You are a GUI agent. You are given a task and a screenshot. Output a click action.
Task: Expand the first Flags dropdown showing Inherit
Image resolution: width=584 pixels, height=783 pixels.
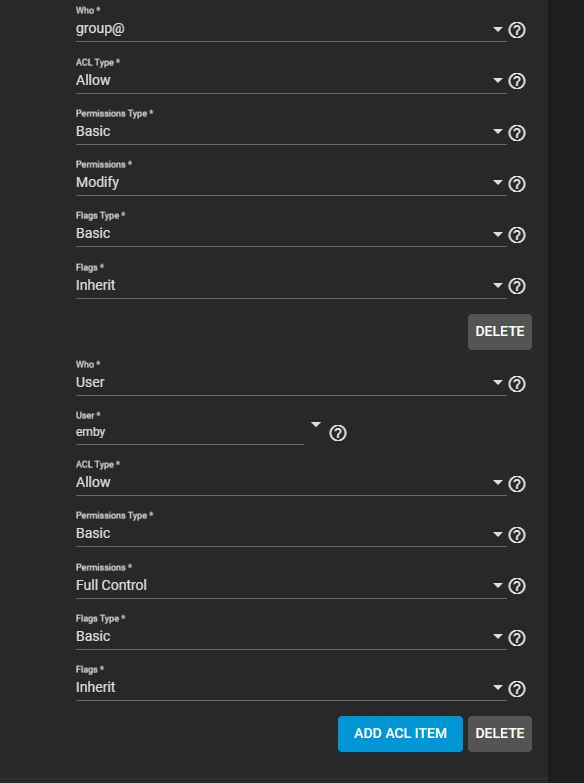(291, 285)
